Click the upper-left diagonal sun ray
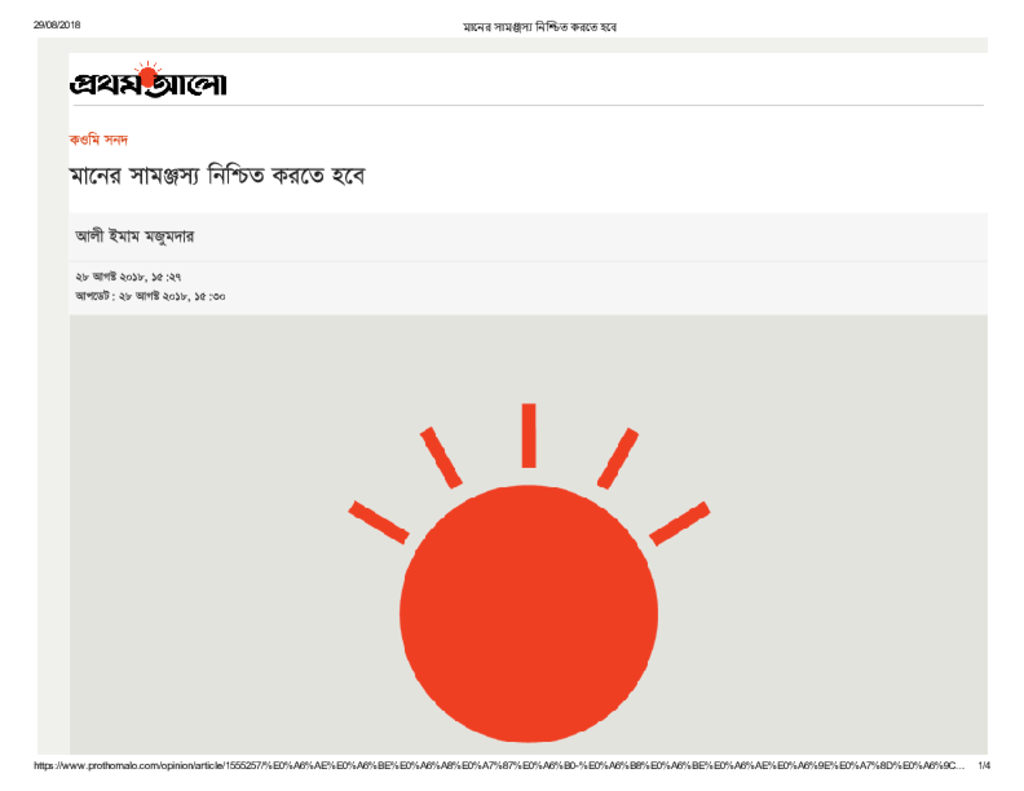Viewport: 1024px width, 791px height. coord(441,457)
